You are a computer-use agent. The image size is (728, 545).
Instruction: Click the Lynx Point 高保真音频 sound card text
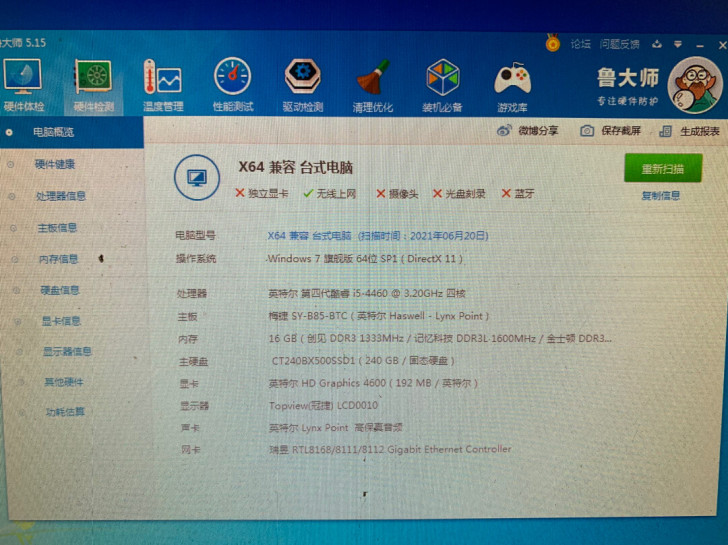point(335,428)
